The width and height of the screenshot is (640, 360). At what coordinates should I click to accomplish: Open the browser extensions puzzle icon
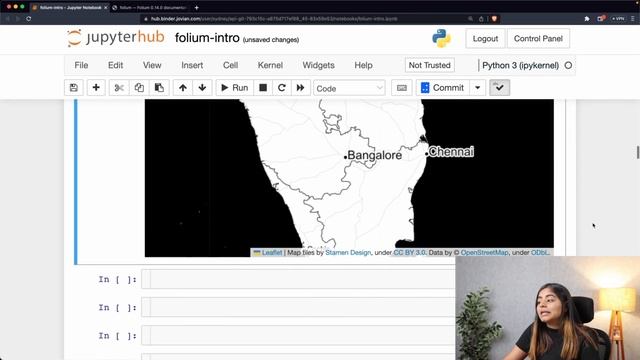point(587,19)
